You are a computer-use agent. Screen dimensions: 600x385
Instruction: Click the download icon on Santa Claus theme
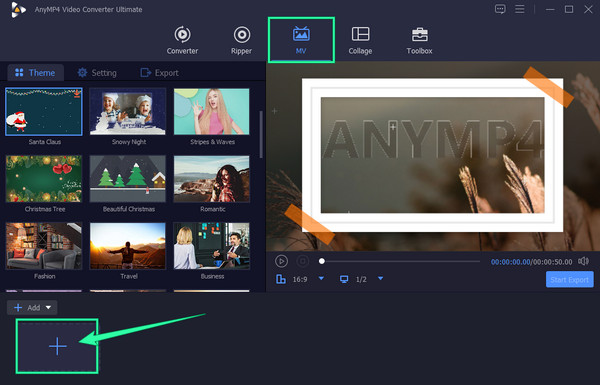[77, 93]
